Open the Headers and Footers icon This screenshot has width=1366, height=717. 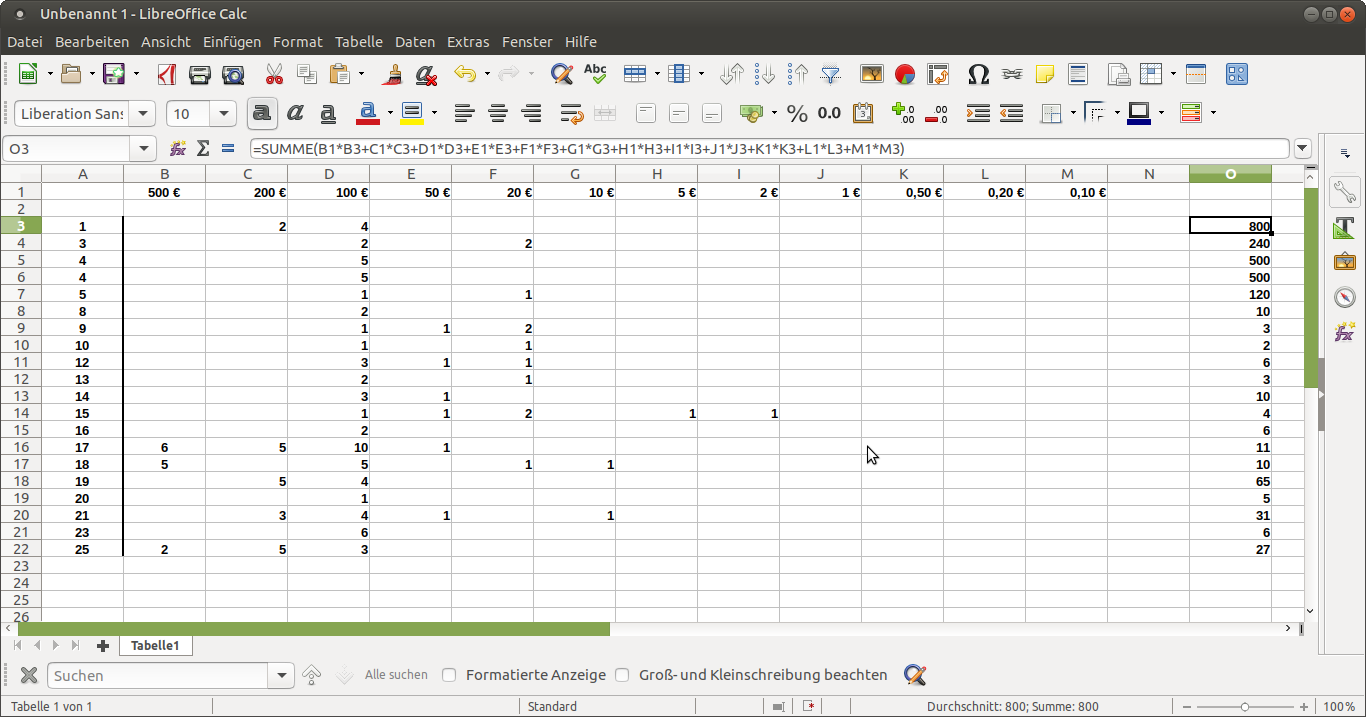click(x=1077, y=74)
